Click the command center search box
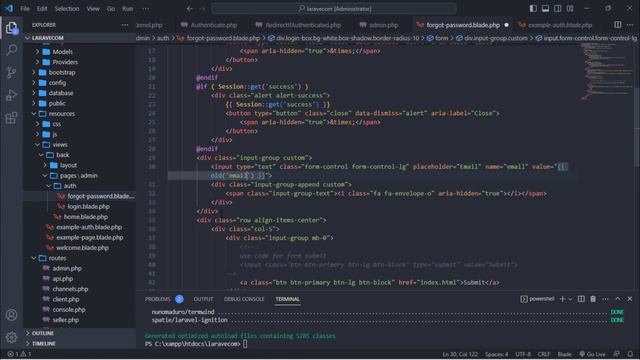 (x=334, y=9)
